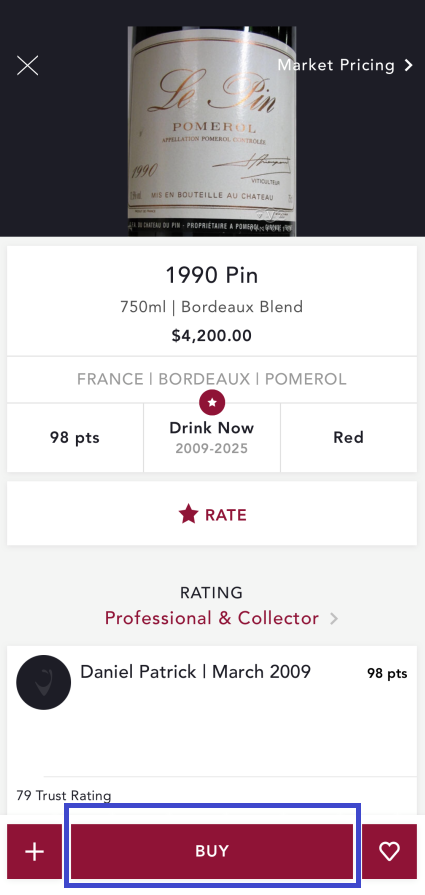Tap the 79 Trust Rating text

(64, 795)
